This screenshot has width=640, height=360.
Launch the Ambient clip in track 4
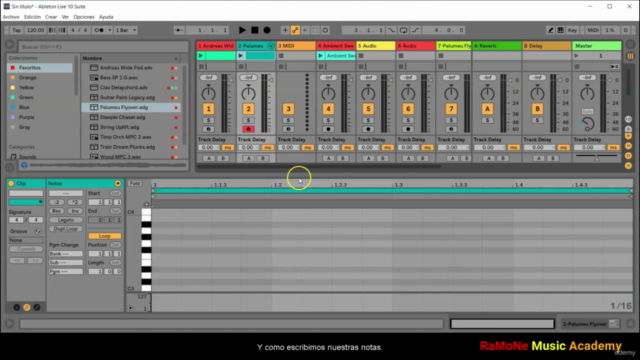(321, 56)
